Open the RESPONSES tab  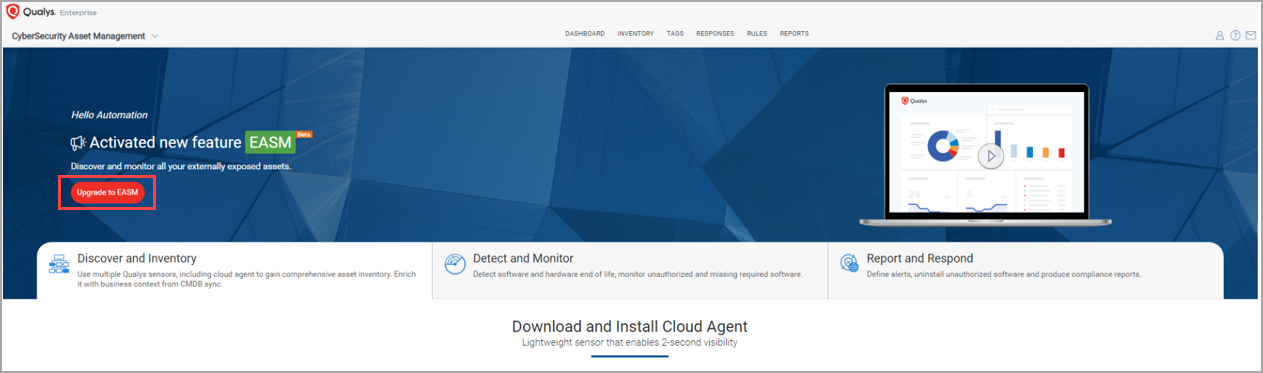[x=715, y=34]
